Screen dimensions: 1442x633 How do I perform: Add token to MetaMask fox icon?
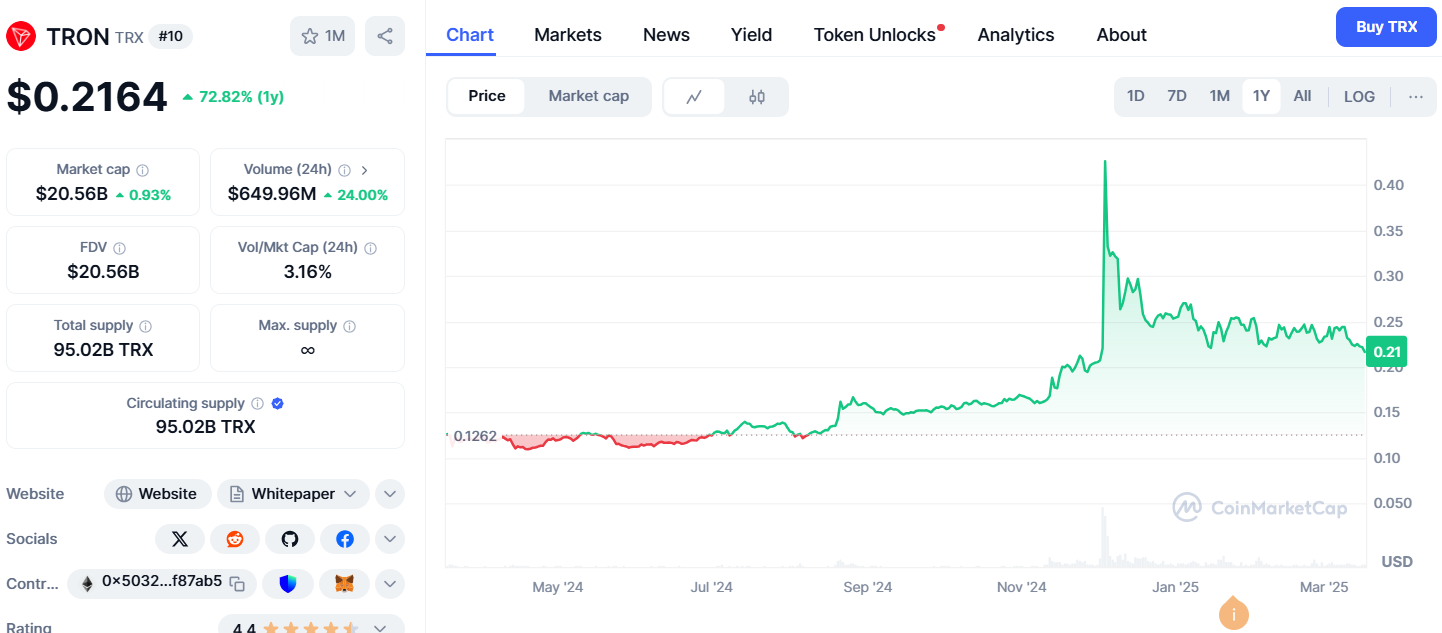point(345,583)
